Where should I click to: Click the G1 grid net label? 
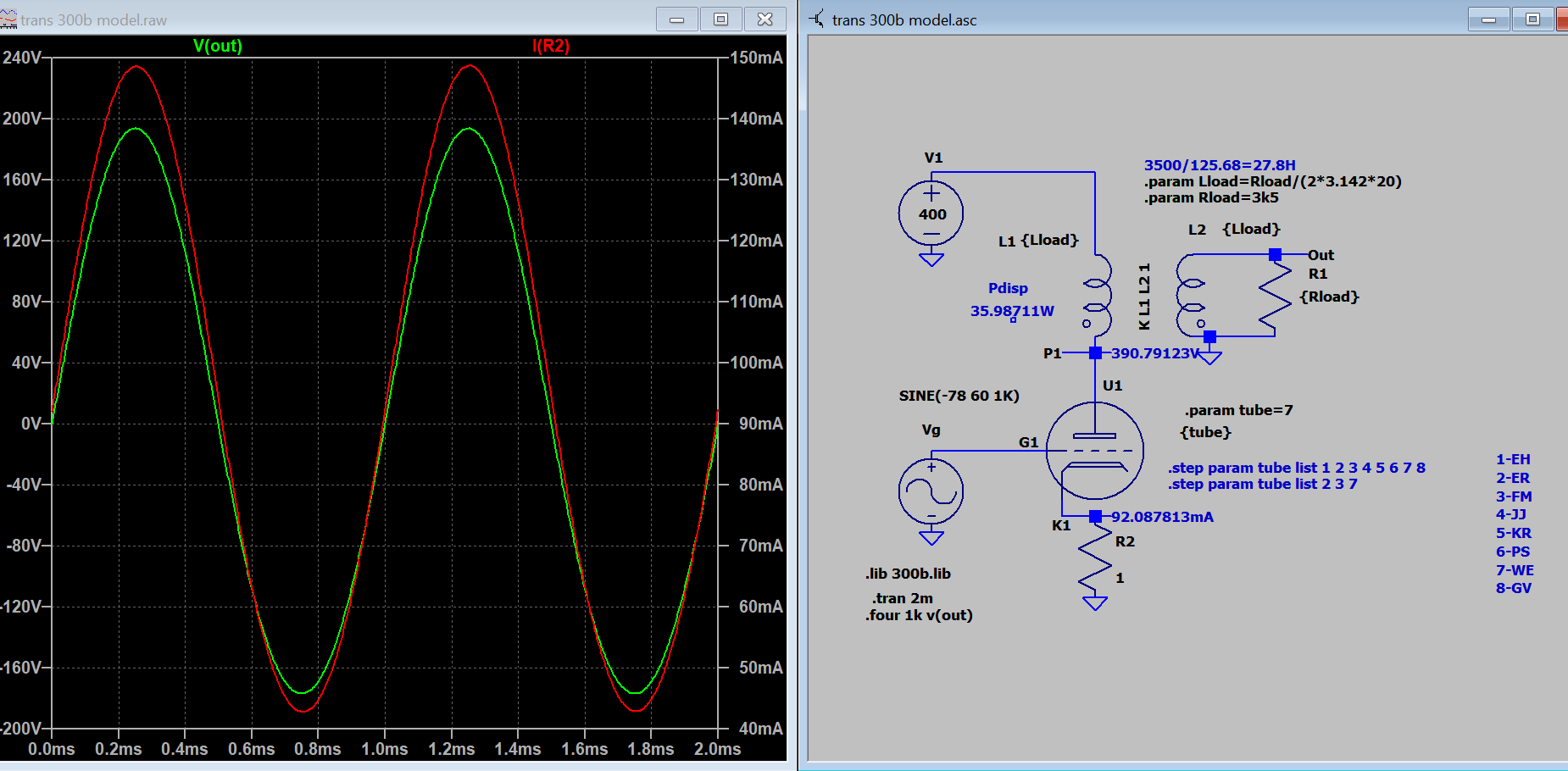click(1028, 442)
